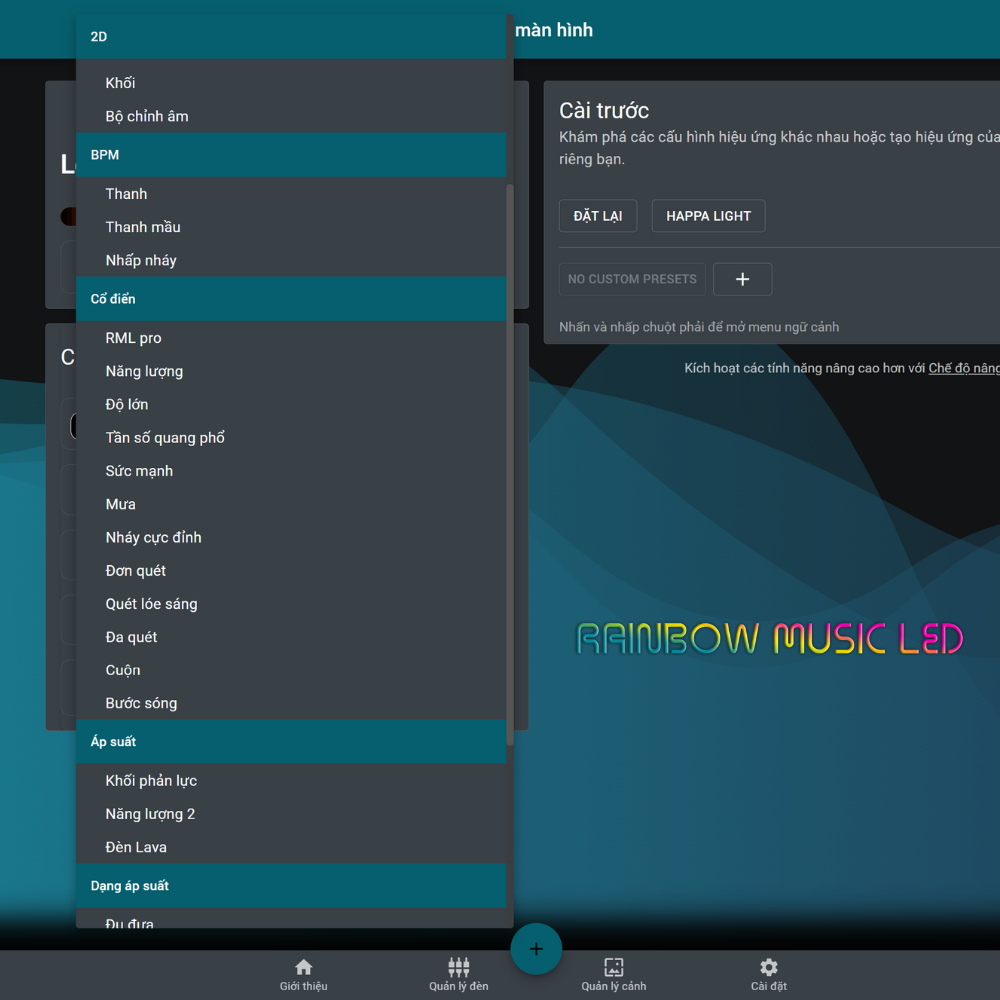Pick the Nhấp nháy effect
The width and height of the screenshot is (1000, 1000).
click(141, 260)
